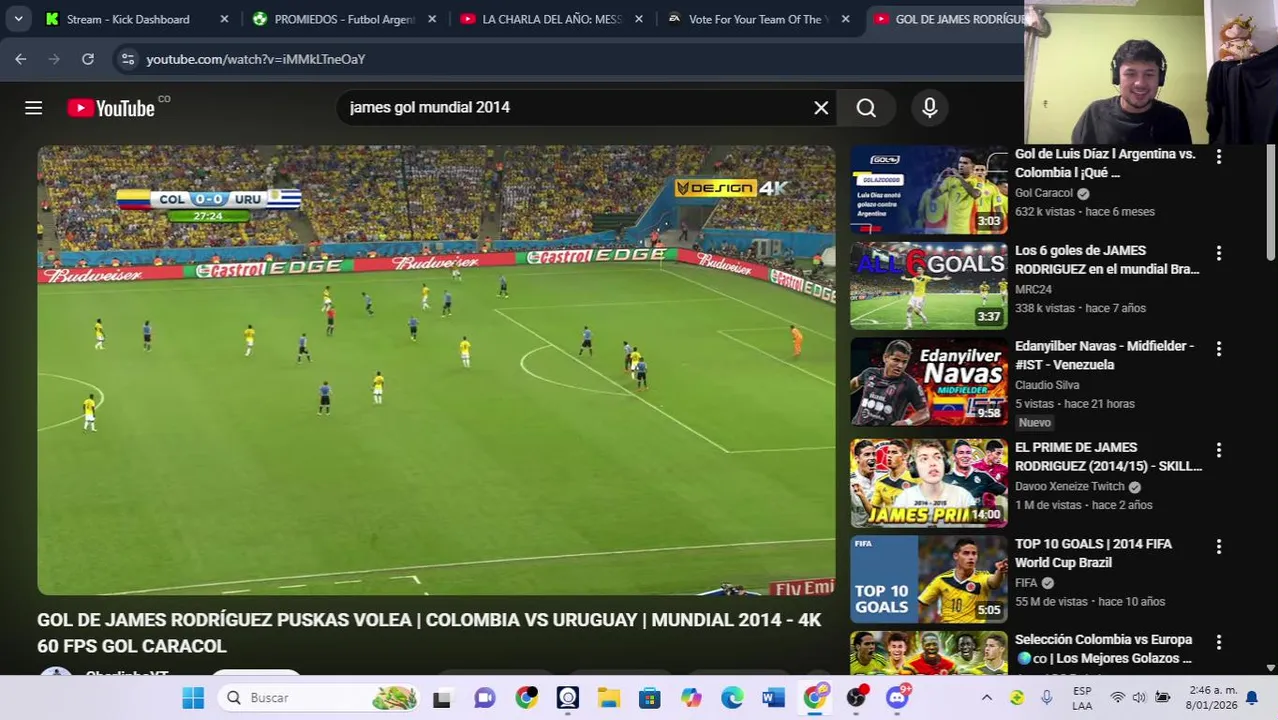
Task: Click the Wi-Fi network icon in the tray
Action: [x=1118, y=698]
